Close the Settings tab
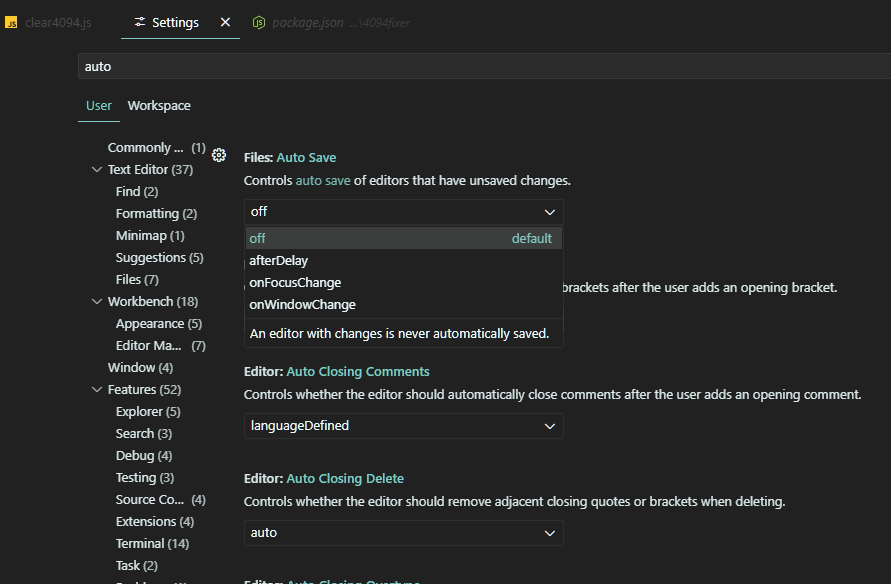 [x=225, y=22]
